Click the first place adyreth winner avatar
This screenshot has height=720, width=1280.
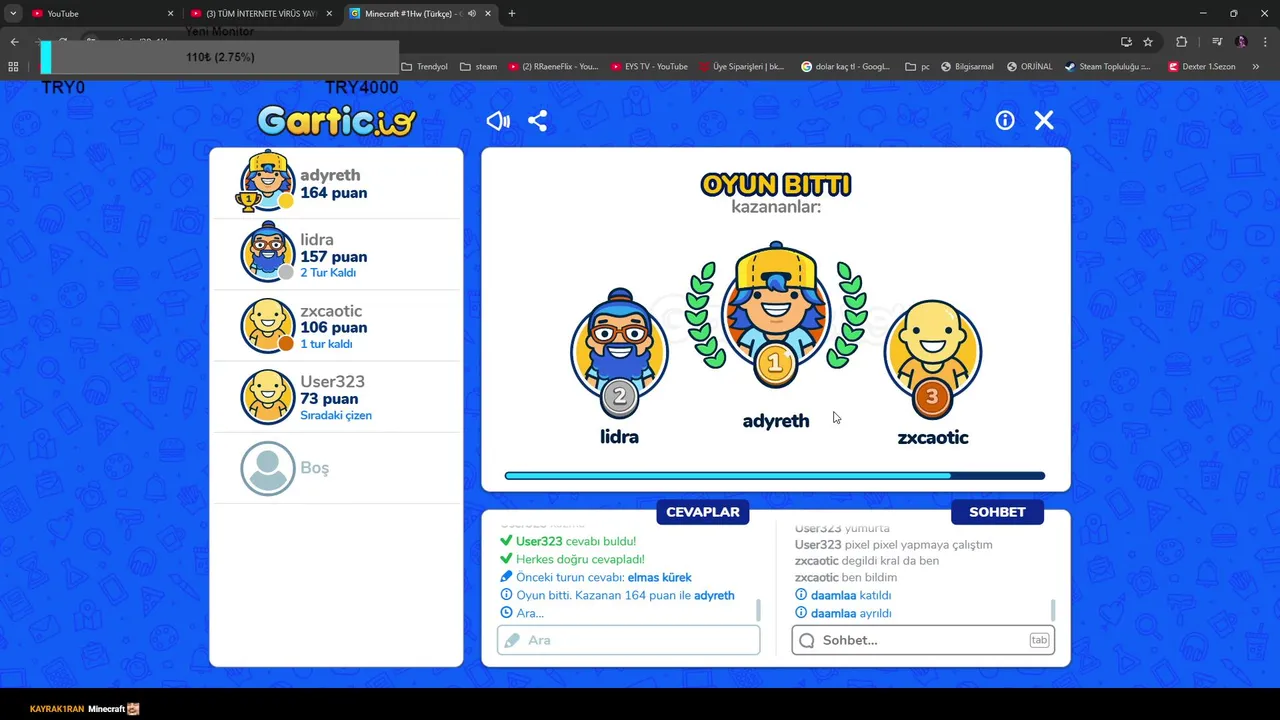coord(776,315)
